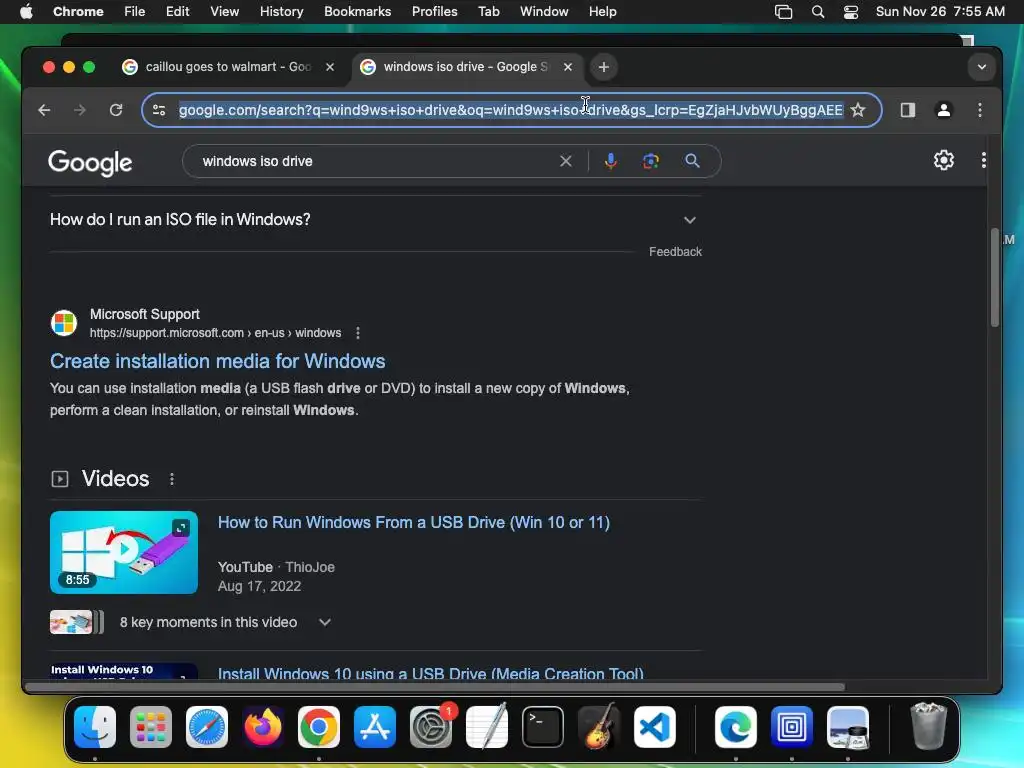Open App Store from the Dock
The width and height of the screenshot is (1024, 768).
pyautogui.click(x=375, y=727)
